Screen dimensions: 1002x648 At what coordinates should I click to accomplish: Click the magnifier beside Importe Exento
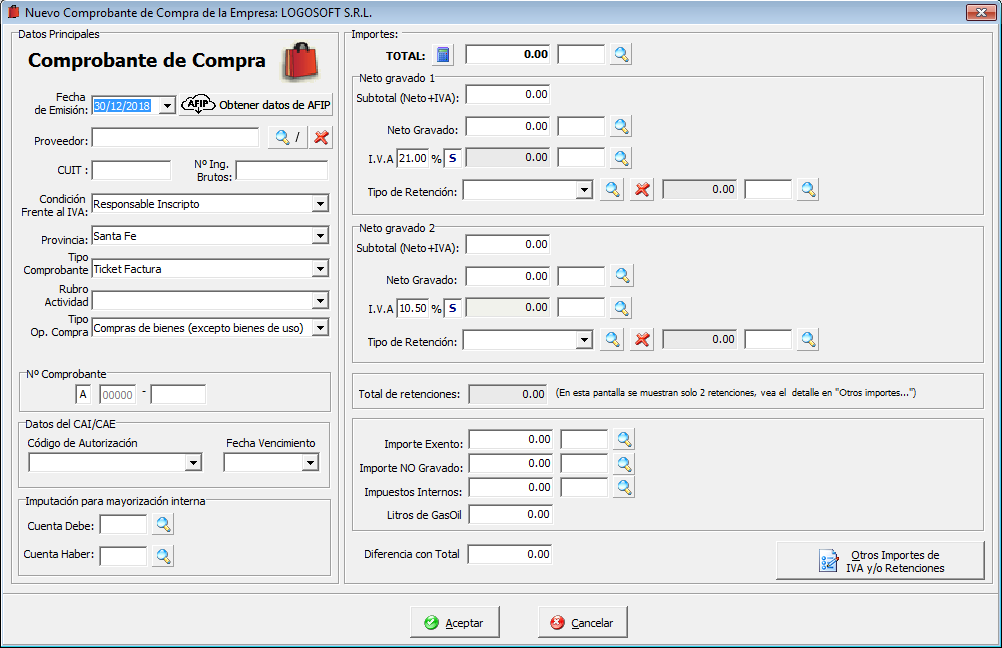[624, 440]
